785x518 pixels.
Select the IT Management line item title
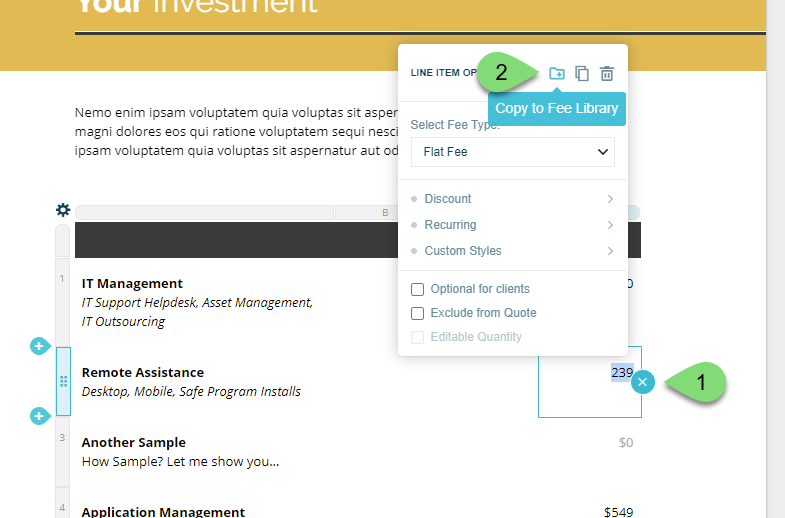[x=132, y=284]
